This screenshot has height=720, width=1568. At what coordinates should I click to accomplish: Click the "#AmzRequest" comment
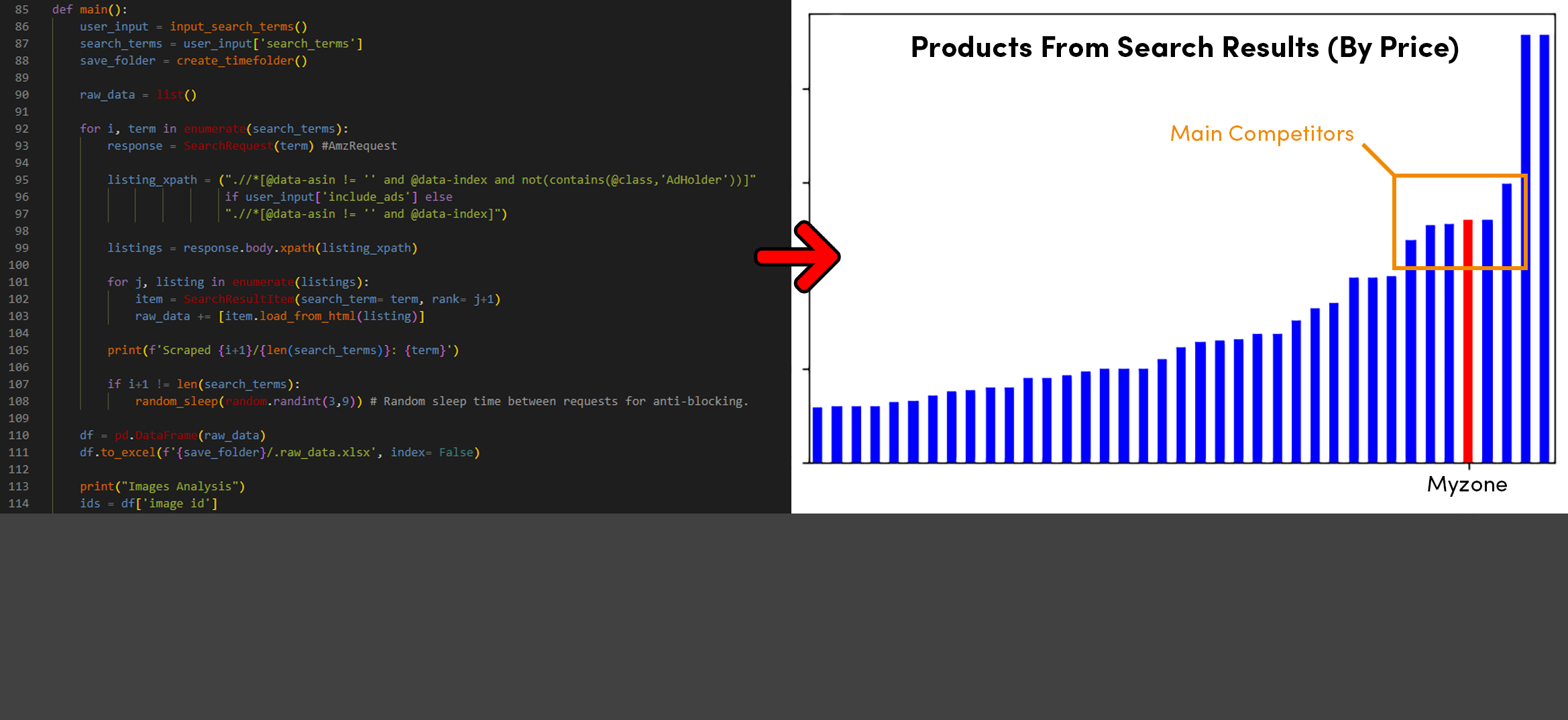(359, 145)
